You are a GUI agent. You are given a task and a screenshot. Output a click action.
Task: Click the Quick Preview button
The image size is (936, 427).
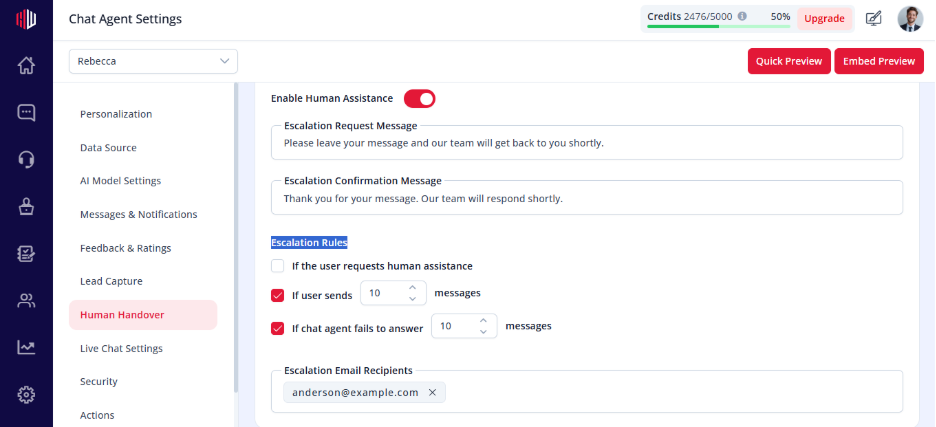pos(789,62)
